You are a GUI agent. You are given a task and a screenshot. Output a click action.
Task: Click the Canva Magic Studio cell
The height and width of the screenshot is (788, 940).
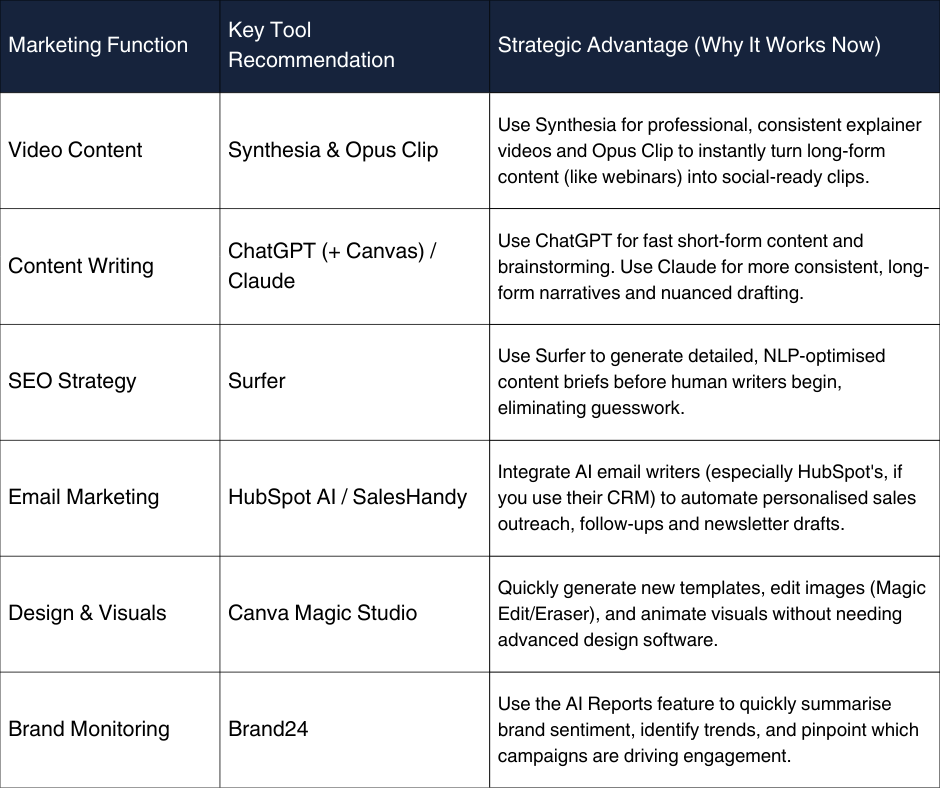point(322,613)
